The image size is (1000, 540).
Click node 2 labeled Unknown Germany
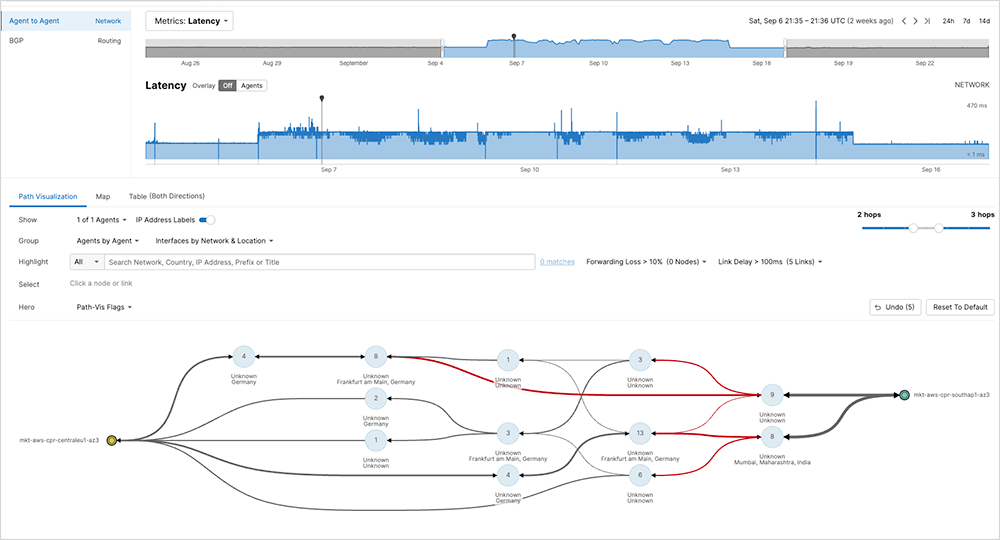click(x=376, y=398)
